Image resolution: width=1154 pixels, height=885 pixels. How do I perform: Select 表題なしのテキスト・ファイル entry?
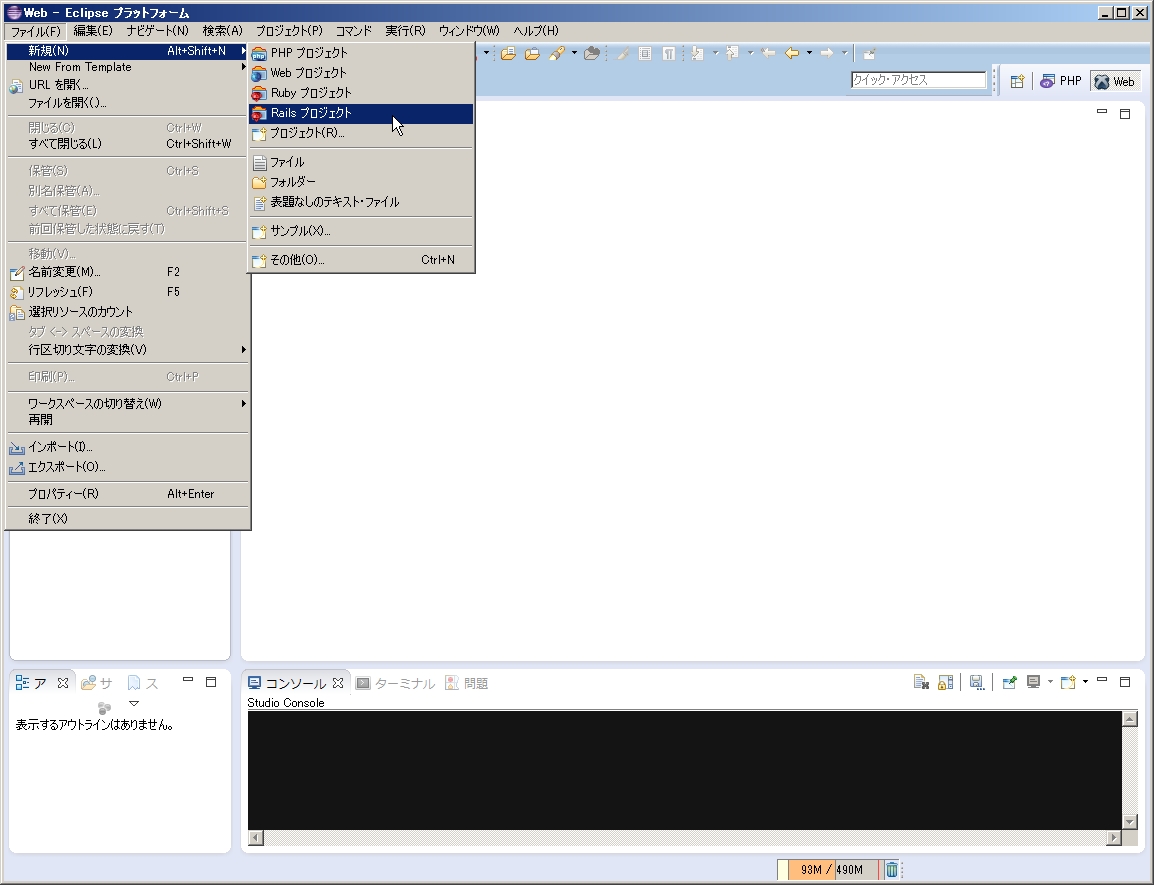(x=361, y=202)
